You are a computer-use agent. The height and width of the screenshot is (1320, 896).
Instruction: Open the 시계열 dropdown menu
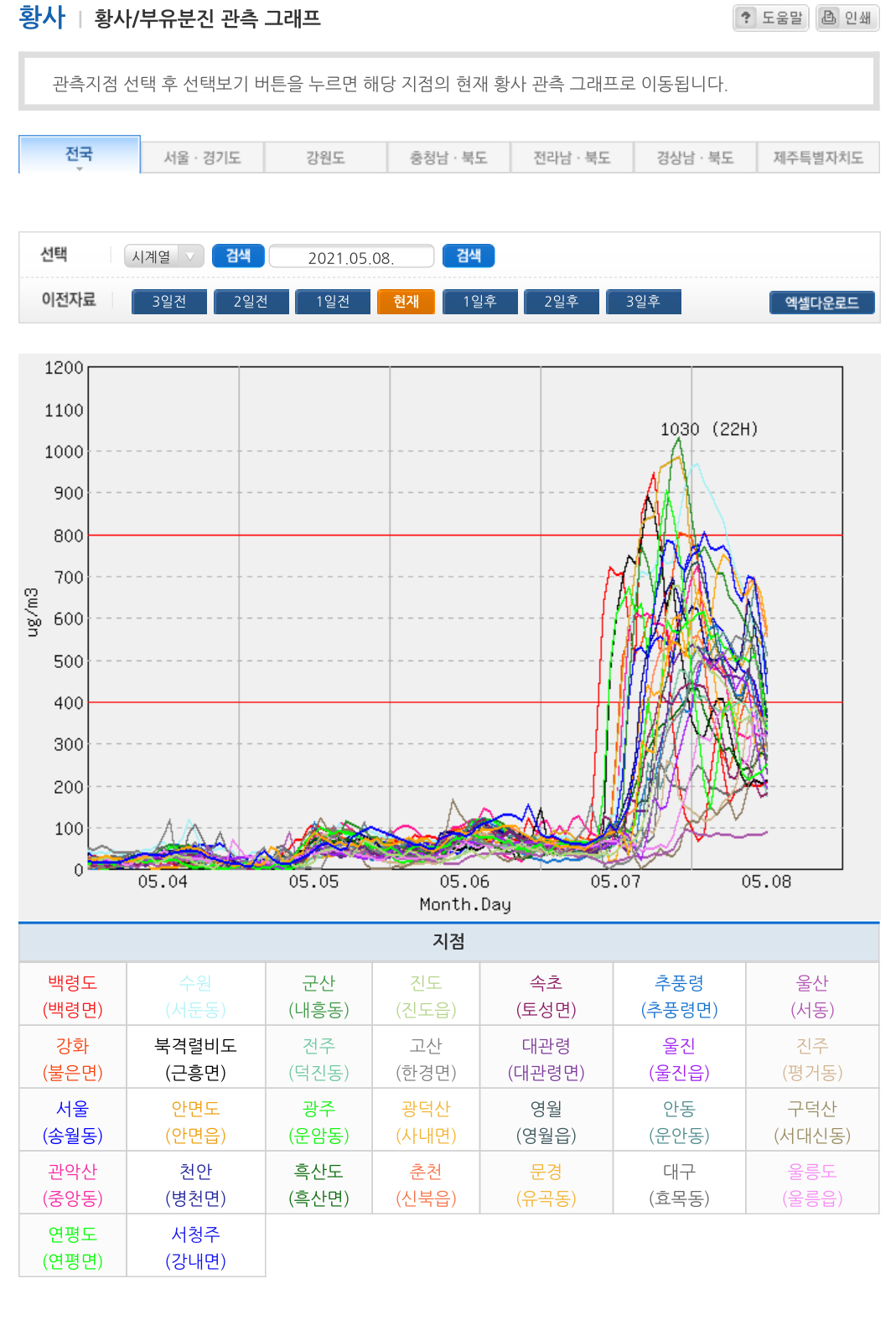pos(164,256)
